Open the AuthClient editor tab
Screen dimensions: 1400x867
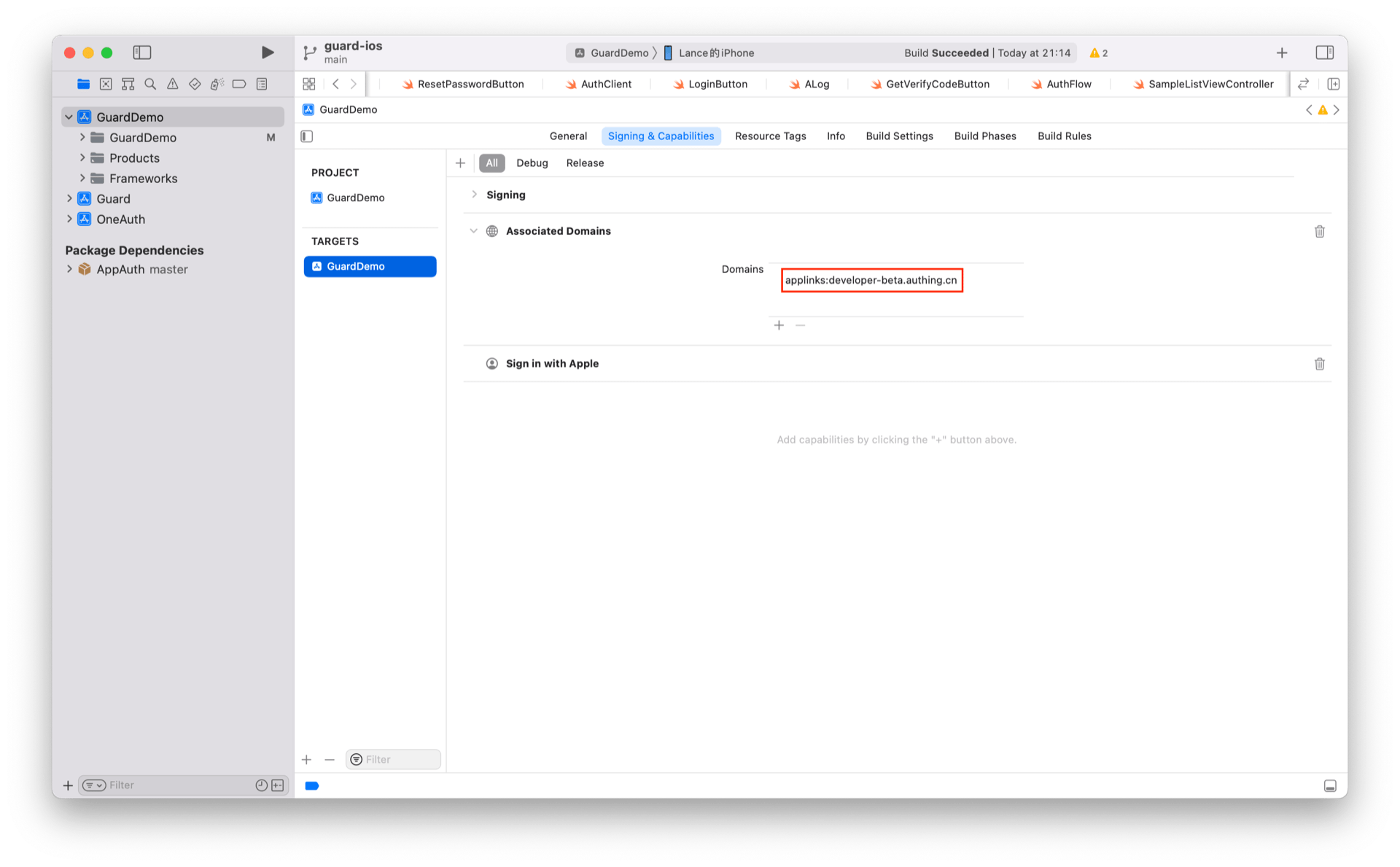click(605, 84)
